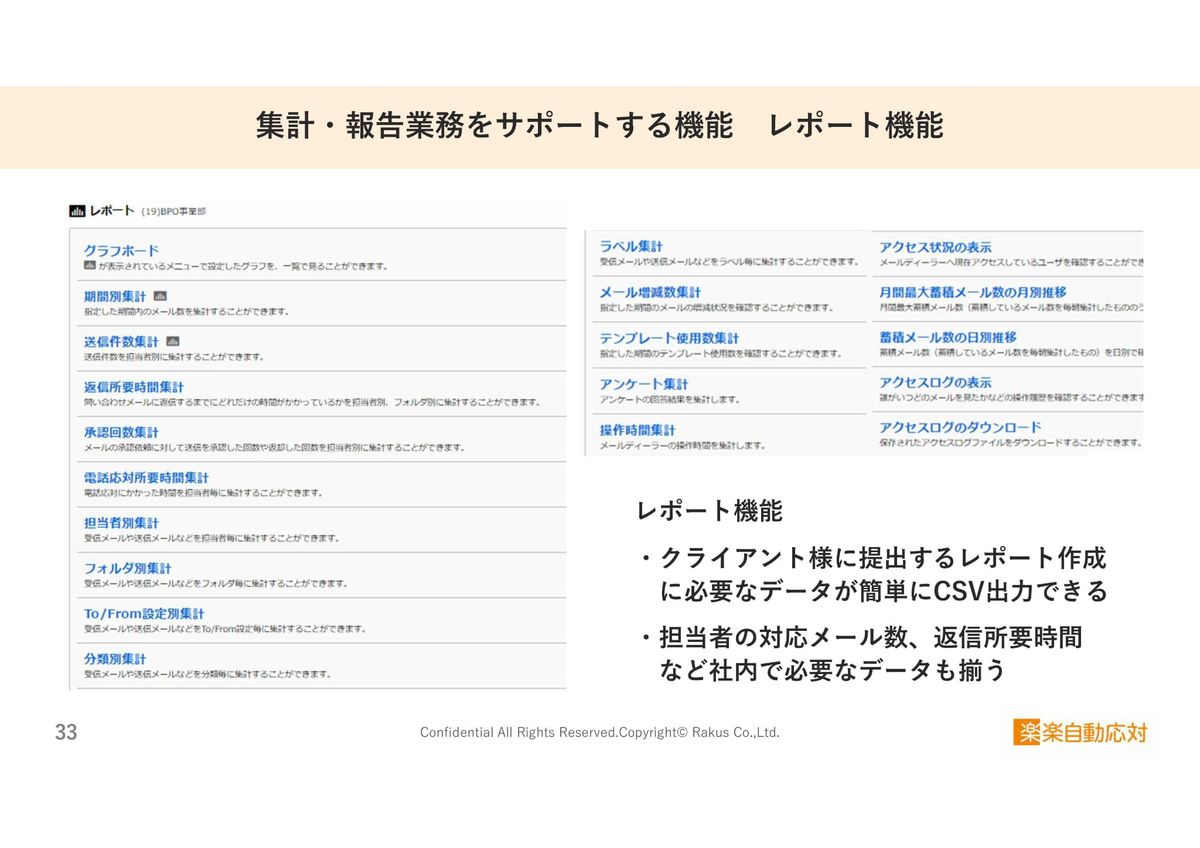Image resolution: width=1200 pixels, height=848 pixels.
Task: Select アクセスログのダウンロード link
Action: 960,427
